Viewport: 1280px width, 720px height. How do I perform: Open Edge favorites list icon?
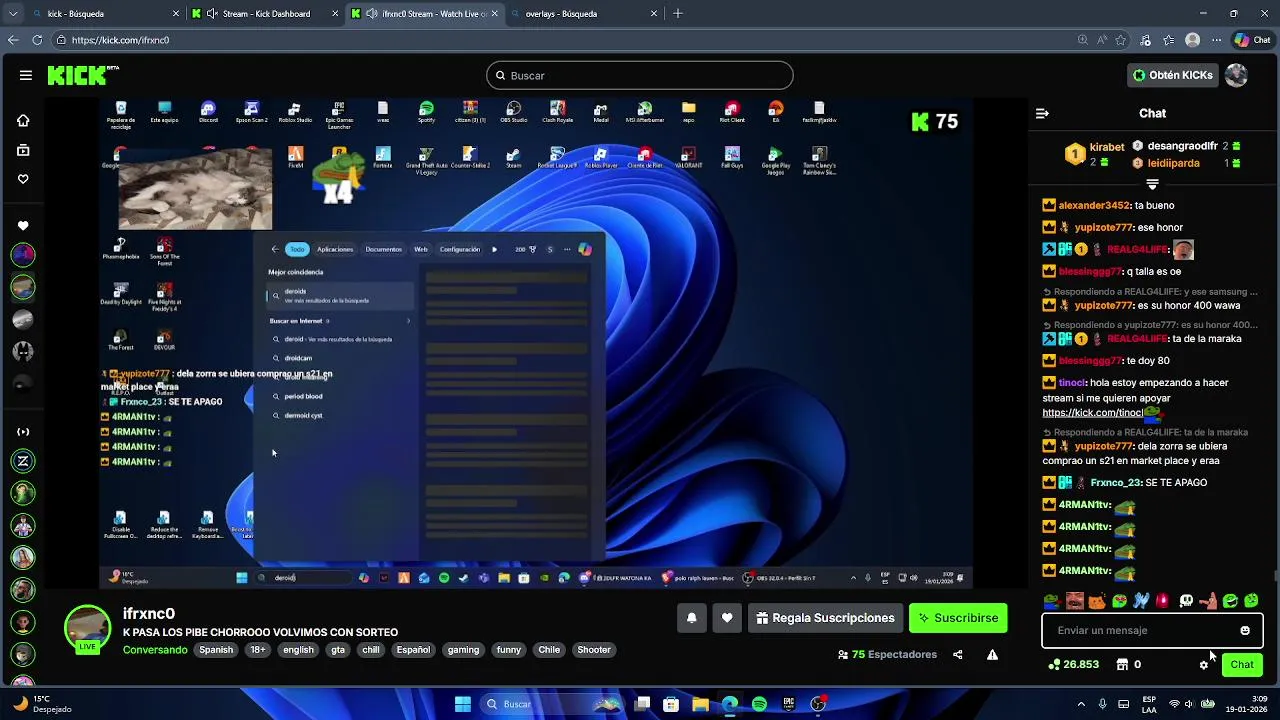(1169, 40)
